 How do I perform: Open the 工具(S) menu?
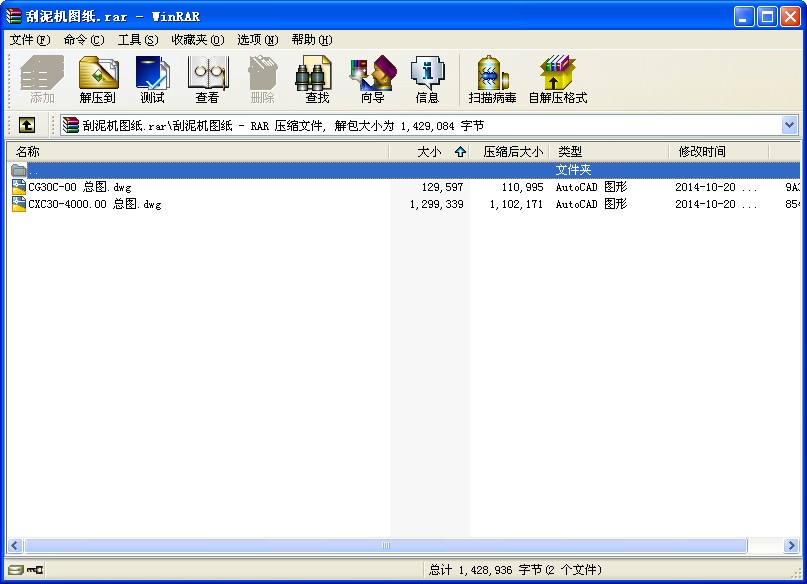click(138, 40)
